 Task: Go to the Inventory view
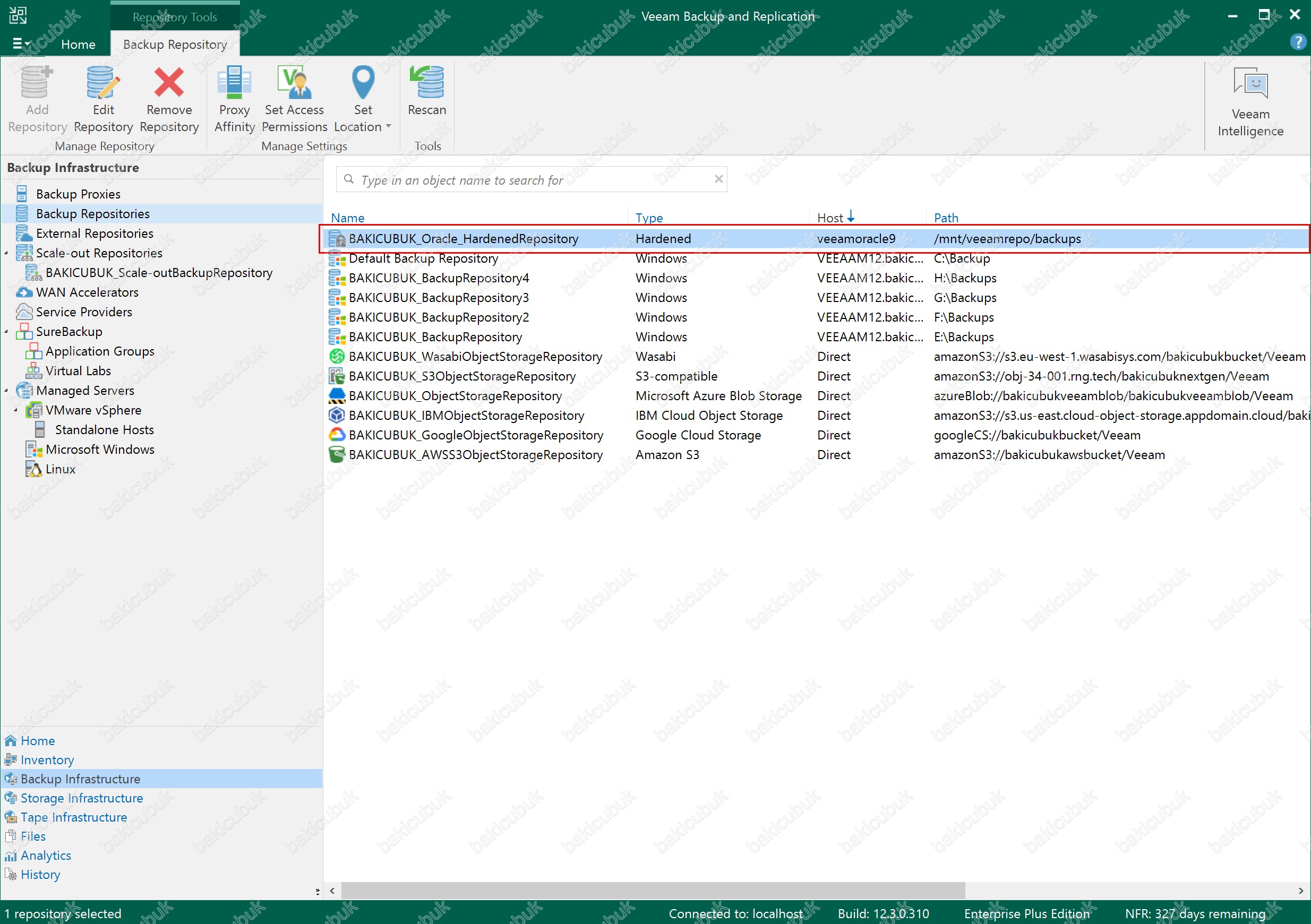pos(47,759)
